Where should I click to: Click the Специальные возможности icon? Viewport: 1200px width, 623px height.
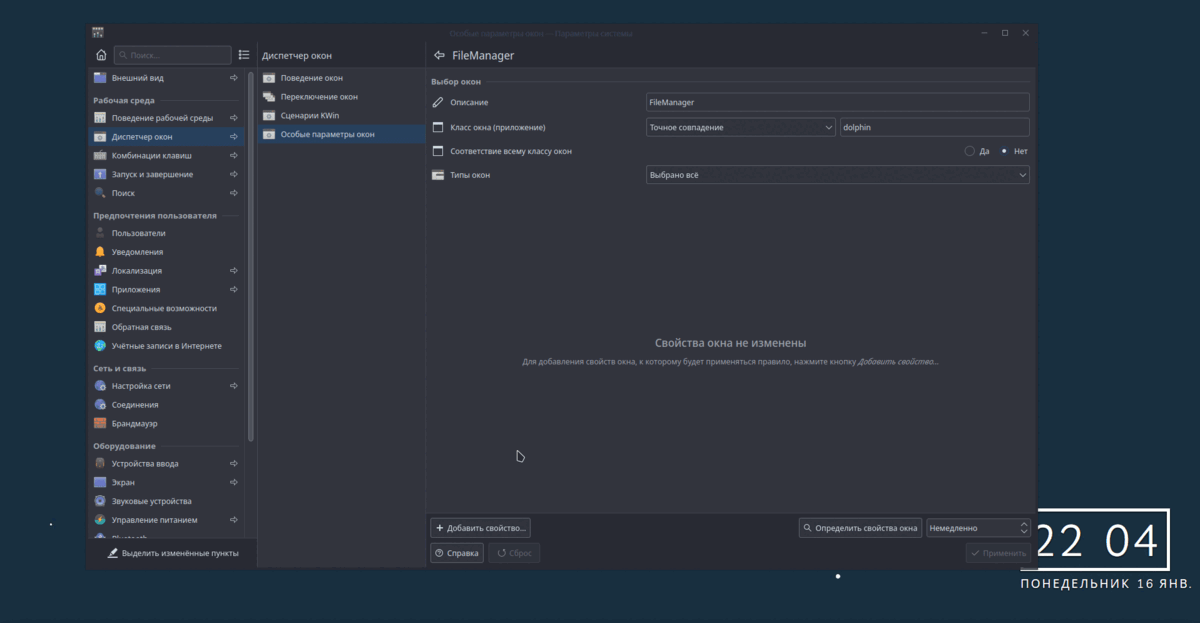tap(100, 308)
